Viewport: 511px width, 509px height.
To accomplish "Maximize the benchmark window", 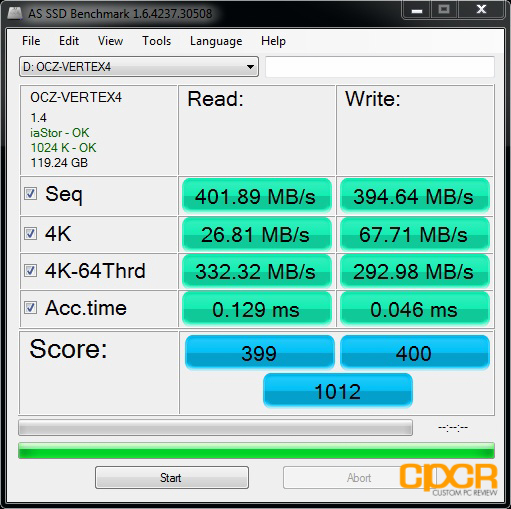I will (444, 10).
